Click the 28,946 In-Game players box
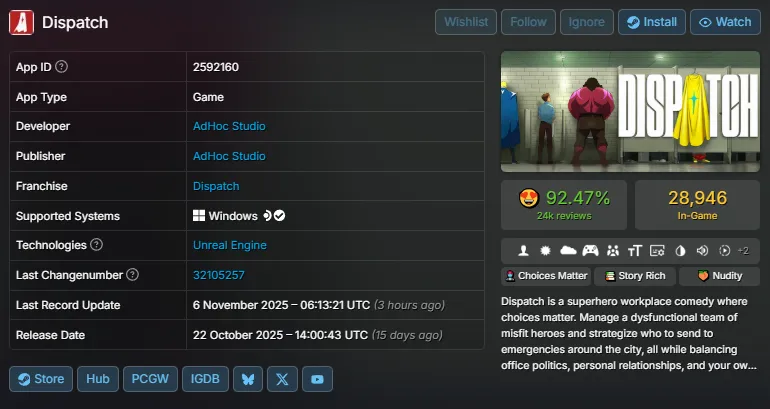The width and height of the screenshot is (770, 409). tap(697, 205)
